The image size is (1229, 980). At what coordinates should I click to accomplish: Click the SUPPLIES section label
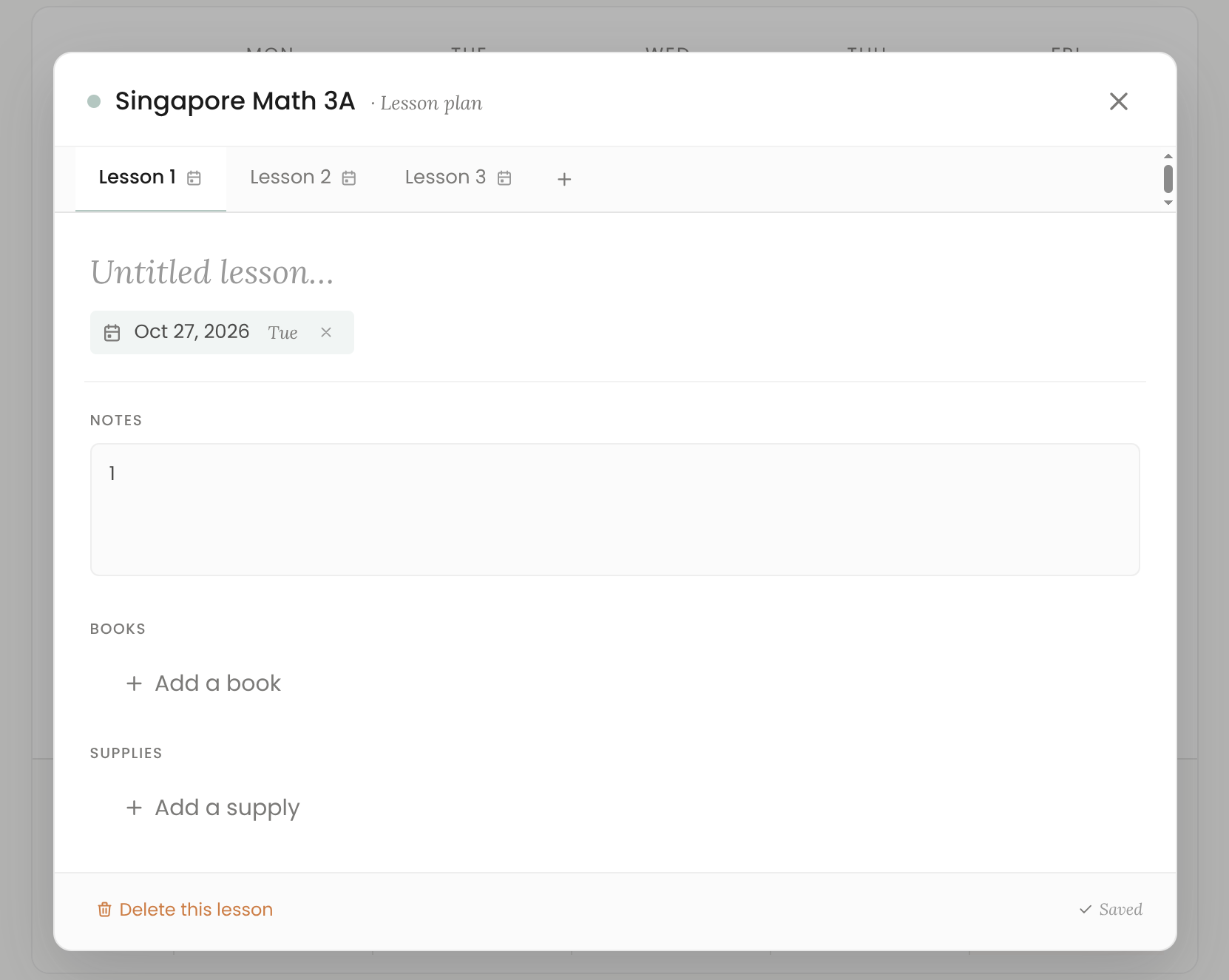tap(126, 753)
